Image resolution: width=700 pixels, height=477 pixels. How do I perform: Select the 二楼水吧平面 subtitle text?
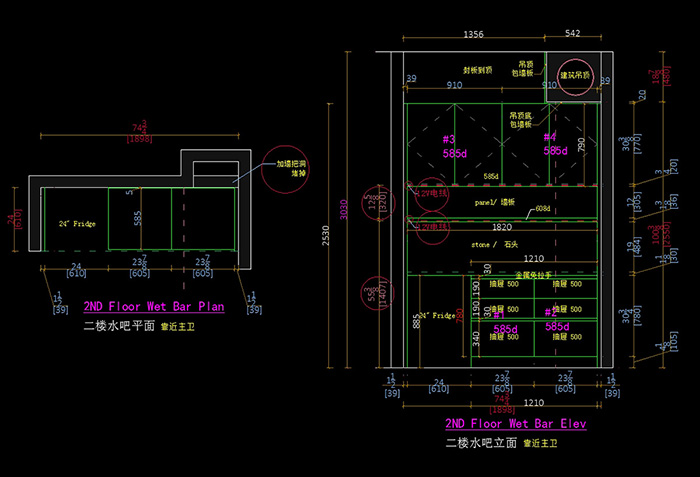tap(119, 326)
